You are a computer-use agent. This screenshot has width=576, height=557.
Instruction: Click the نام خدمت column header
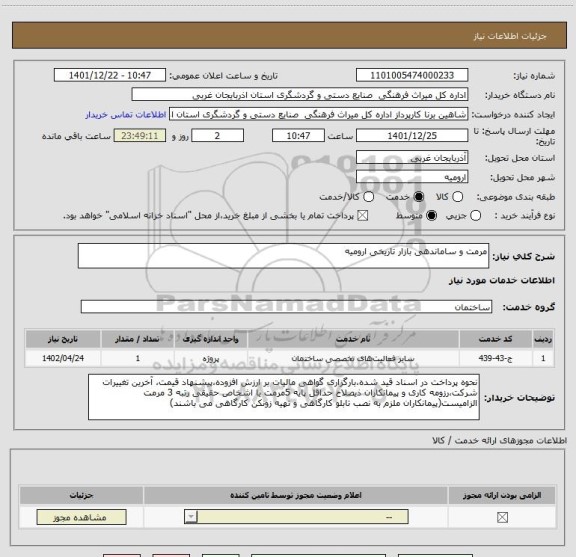[353, 339]
